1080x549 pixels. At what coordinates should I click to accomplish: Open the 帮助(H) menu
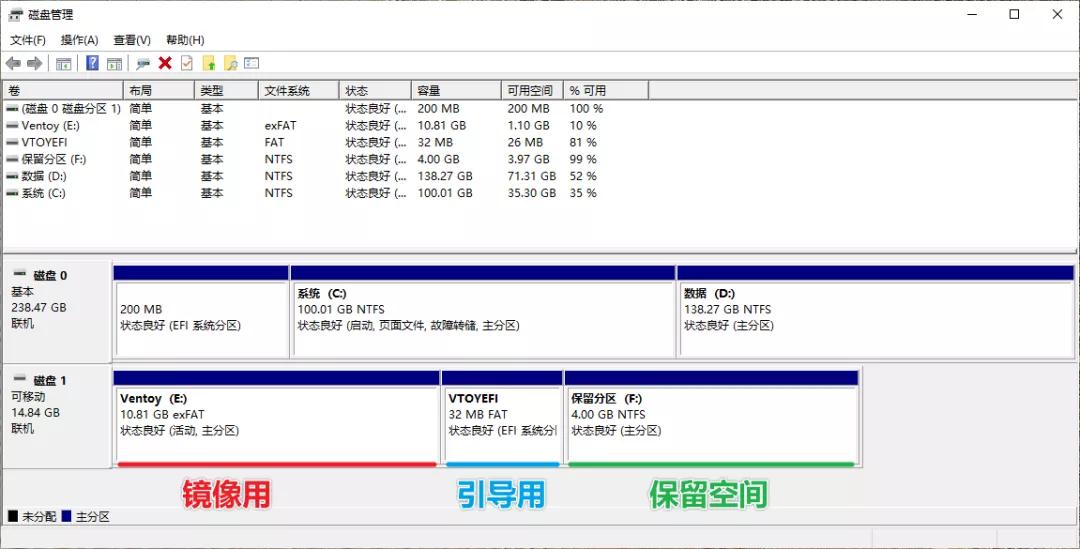click(x=185, y=40)
